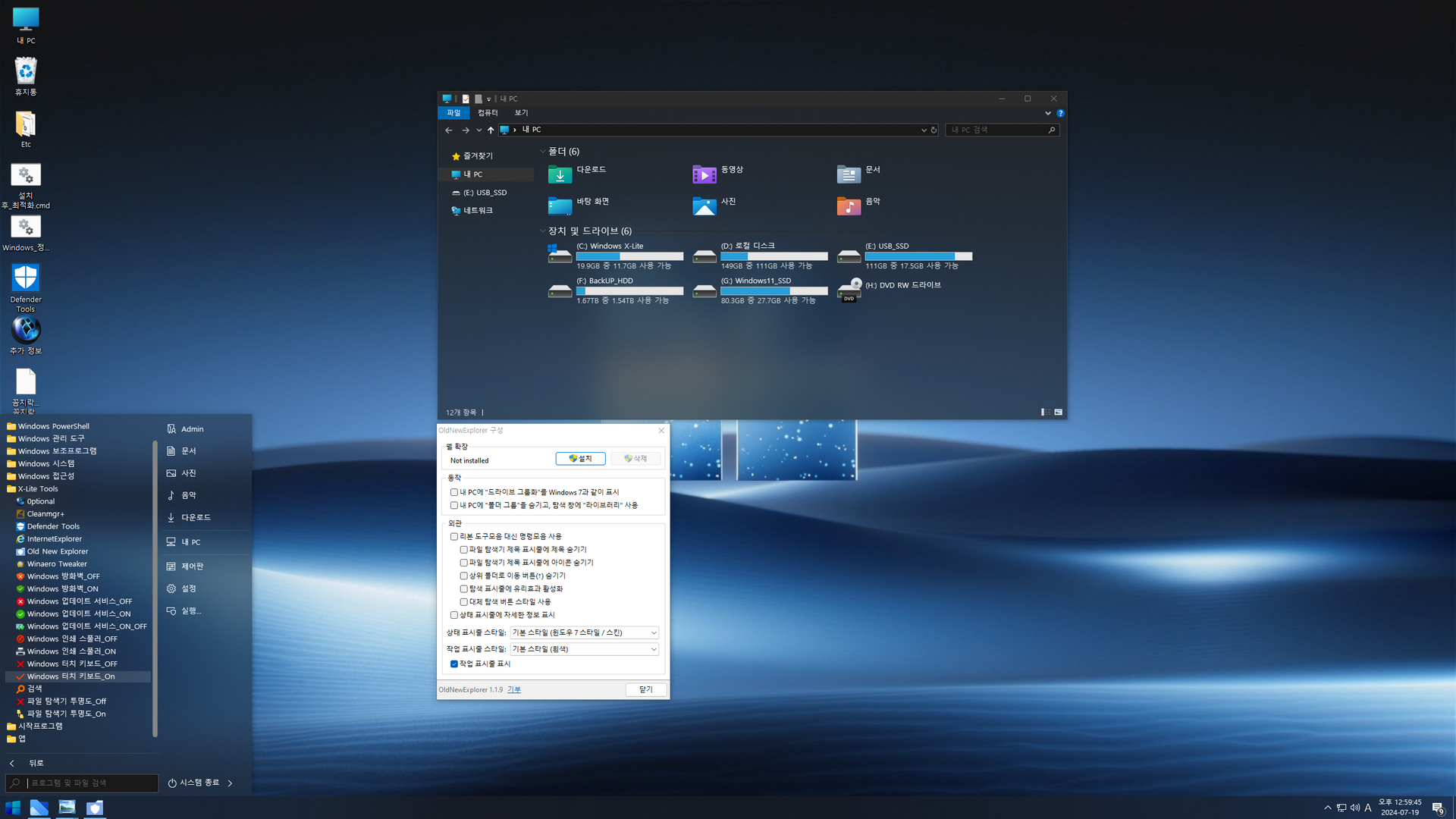Open the View (보기) ribbon tab
Screen dimensions: 1456x819
pos(521,113)
